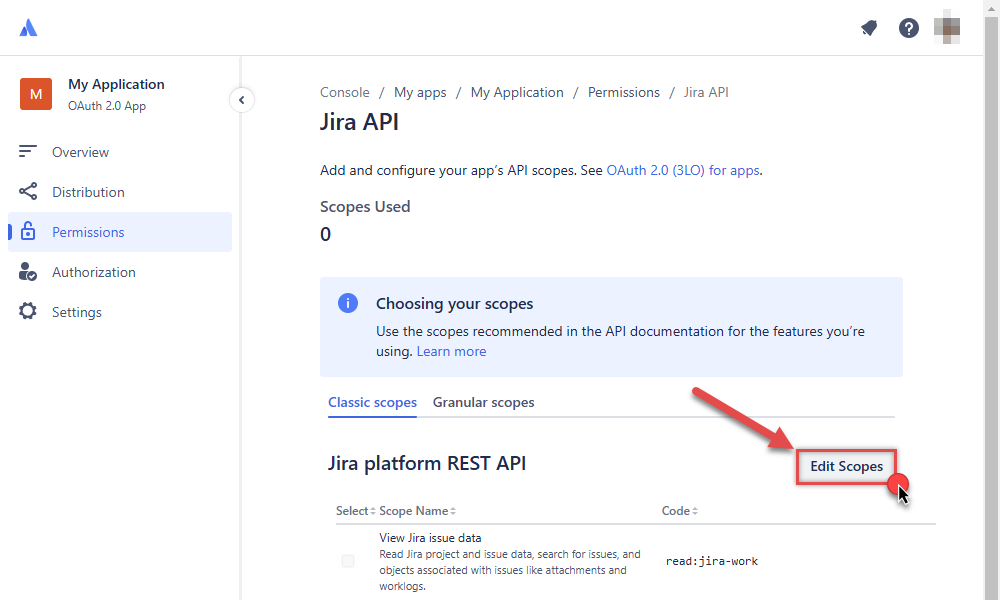Open the help question mark icon
Image resolution: width=1000 pixels, height=600 pixels.
(909, 27)
